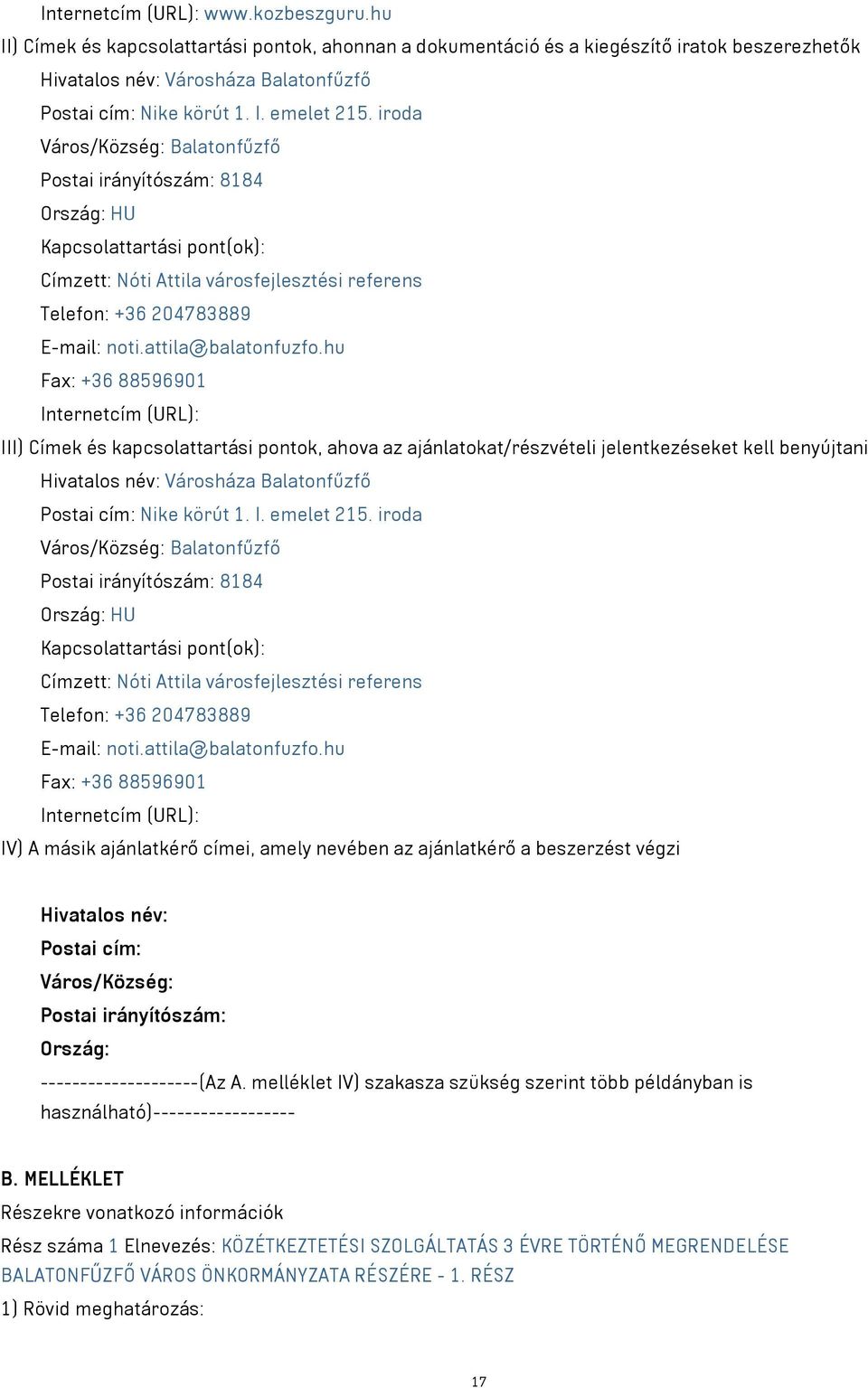The width and height of the screenshot is (868, 1388).
Task: Click the second Nike körút postal address
Action: tap(281, 515)
